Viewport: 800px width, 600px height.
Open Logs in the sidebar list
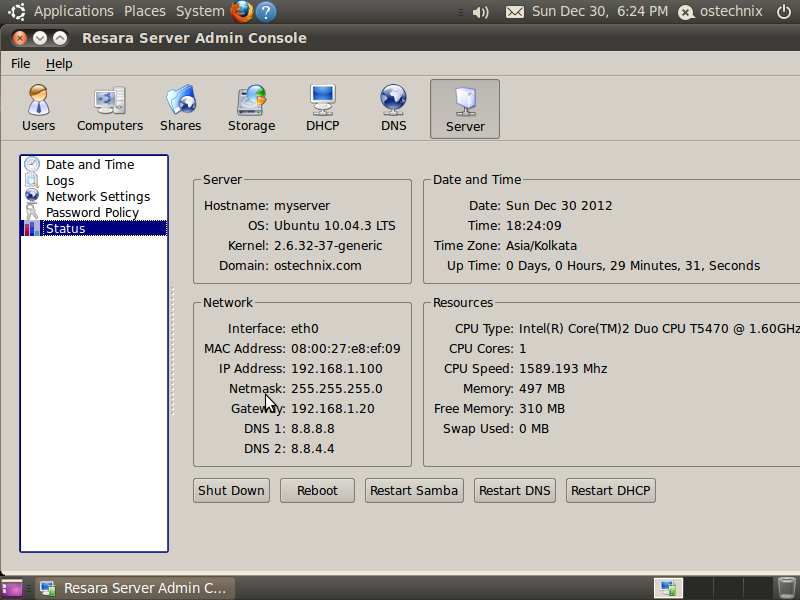[x=60, y=181]
